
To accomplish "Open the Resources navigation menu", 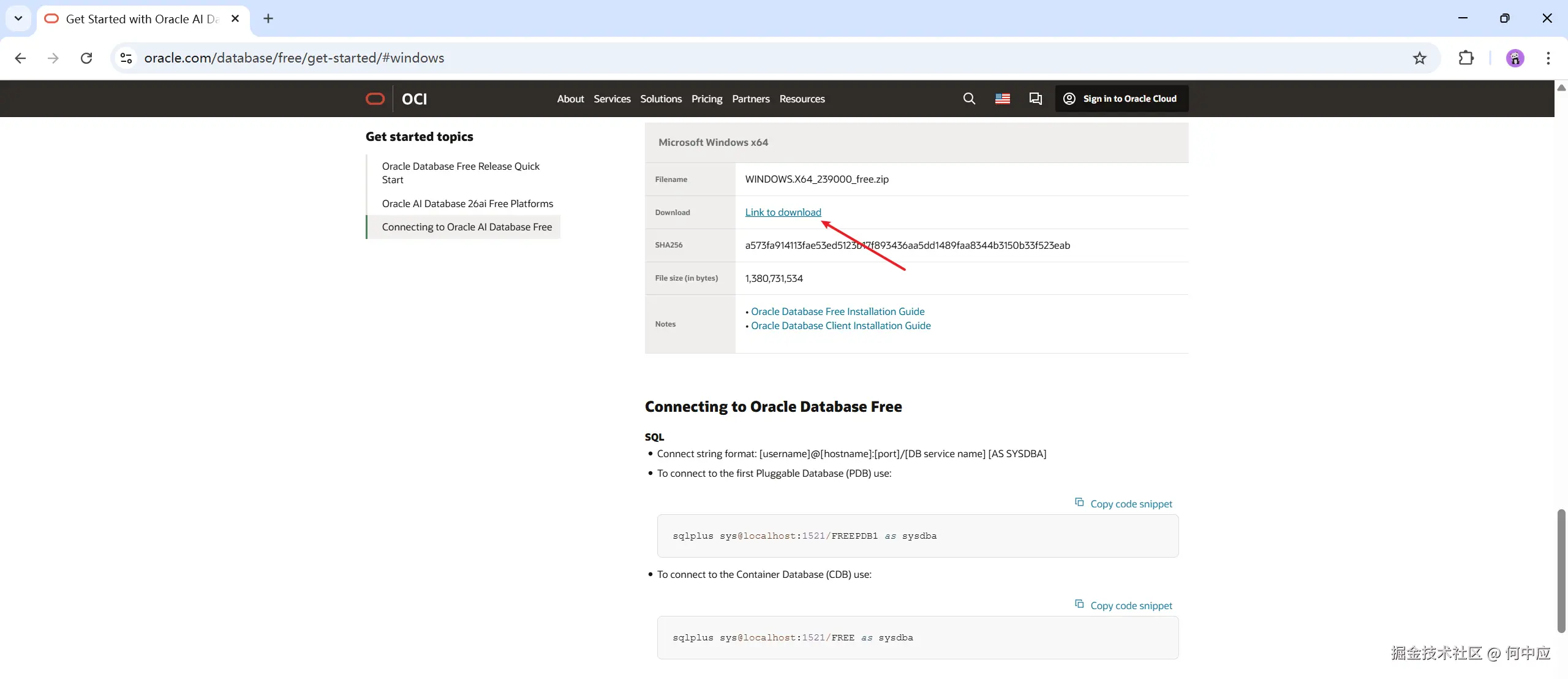I will pyautogui.click(x=802, y=99).
